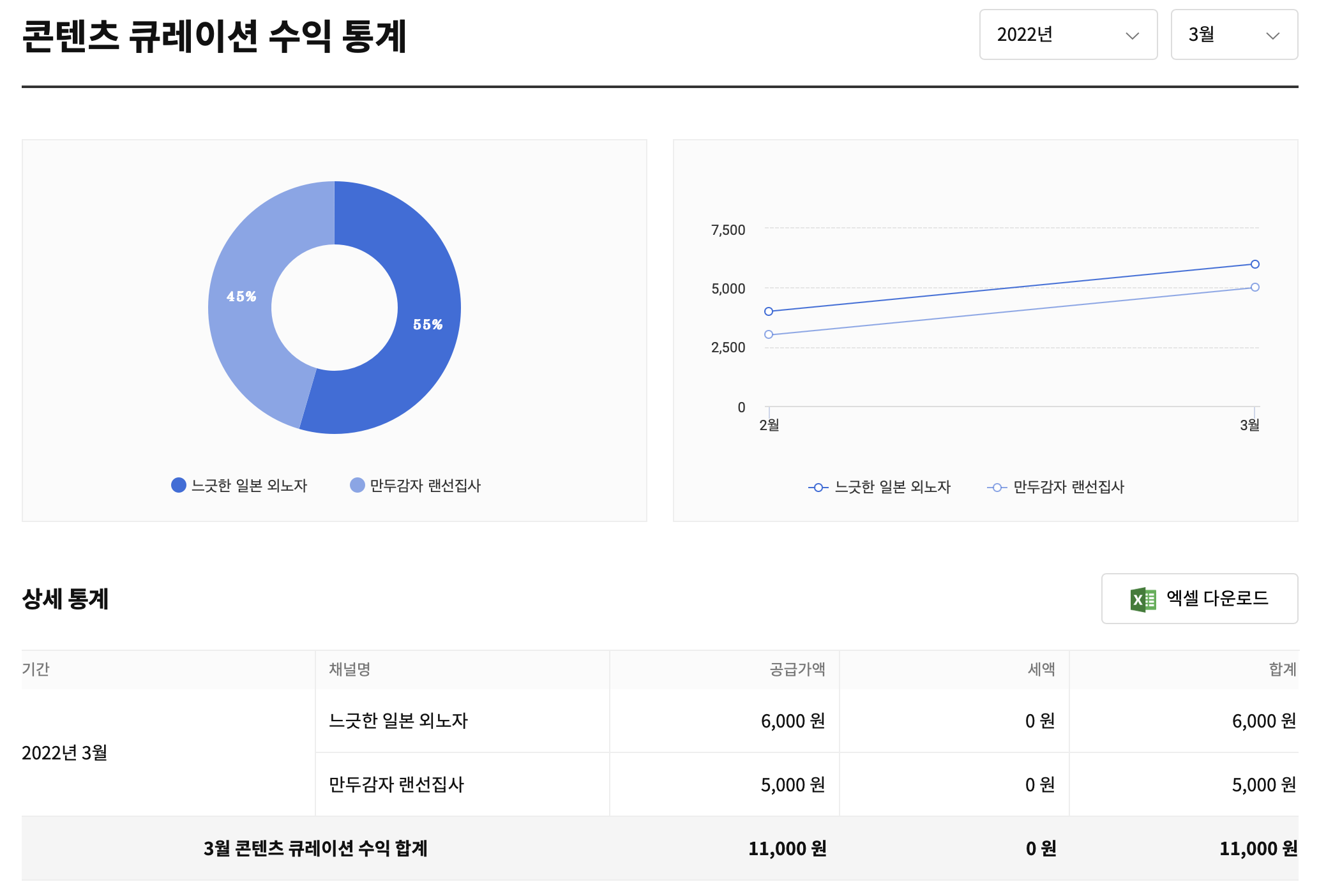Click the light blue 3월 data point
The image size is (1319, 896).
pos(1255,287)
